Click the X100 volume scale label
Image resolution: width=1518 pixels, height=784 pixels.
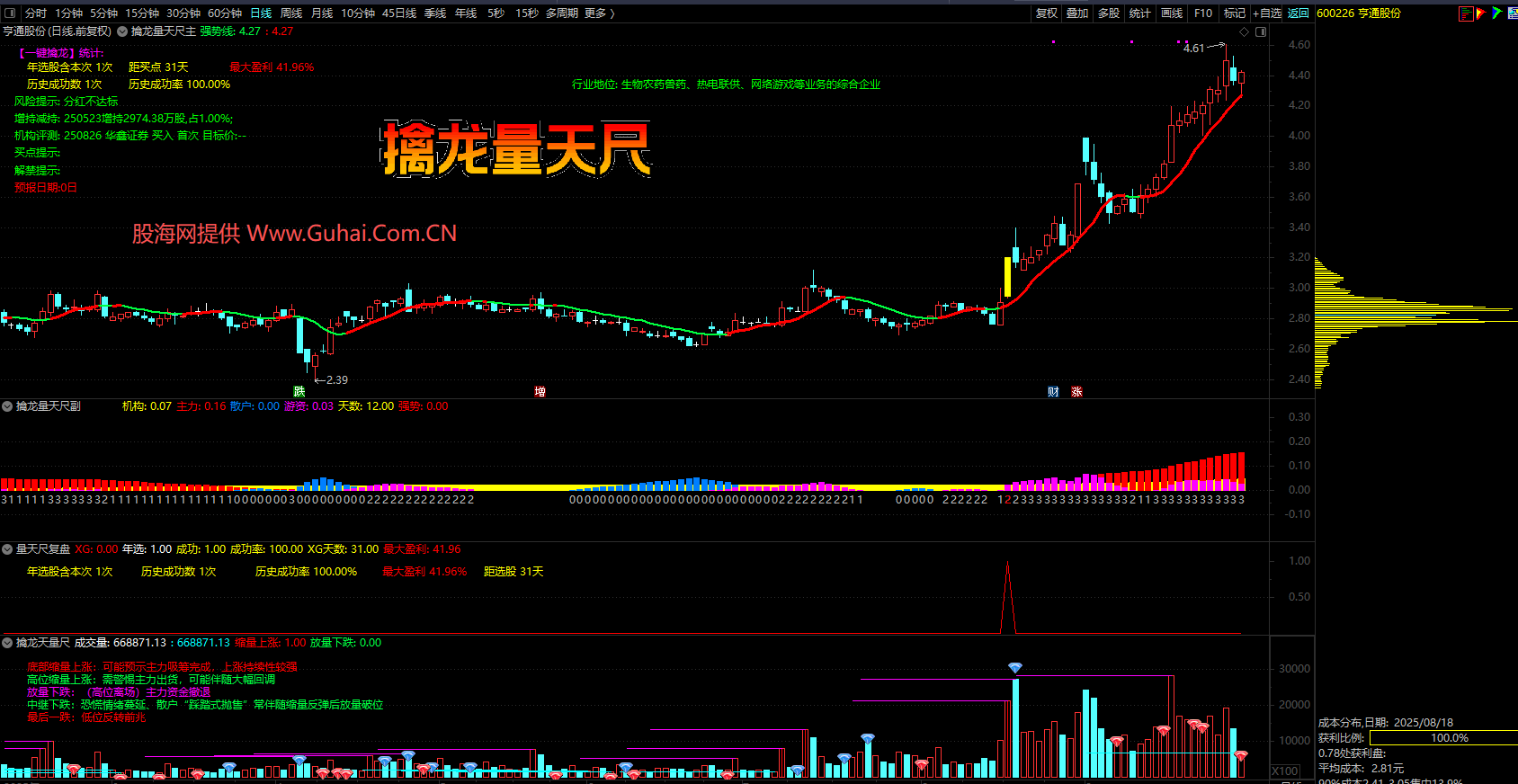click(x=1285, y=771)
